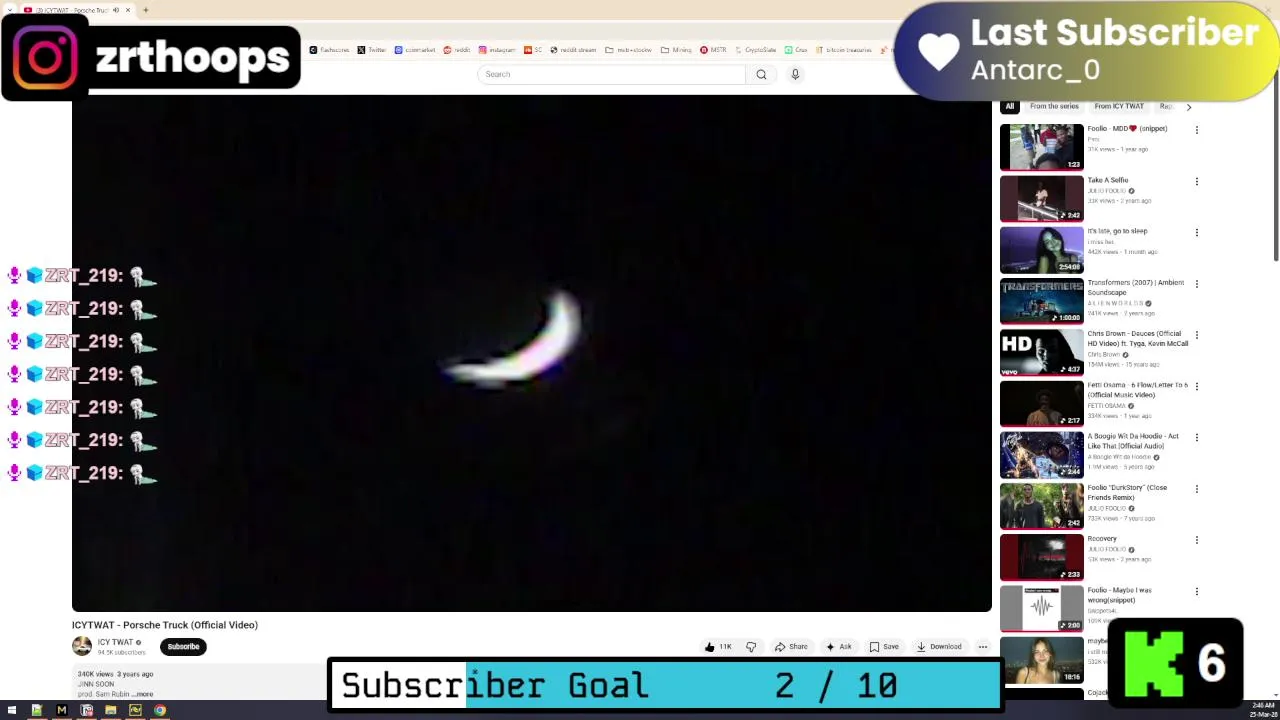Open options menu for Transformers Ambient Soundscape
This screenshot has width=1280, height=720.
pyautogui.click(x=1196, y=284)
